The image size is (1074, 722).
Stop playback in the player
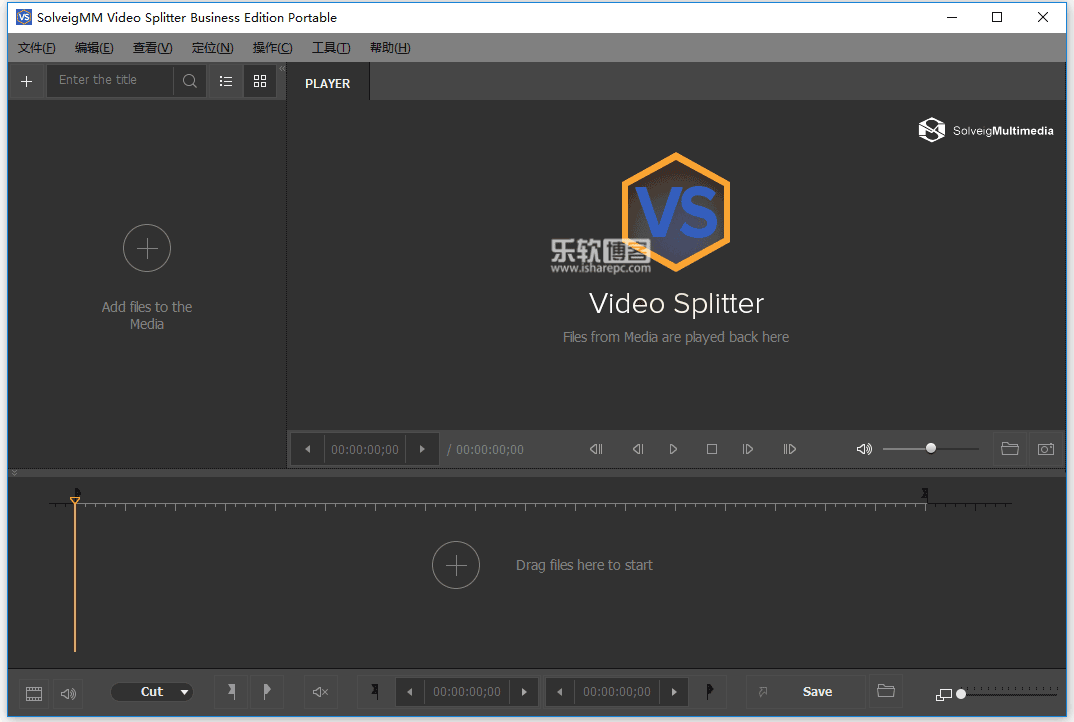(x=712, y=449)
